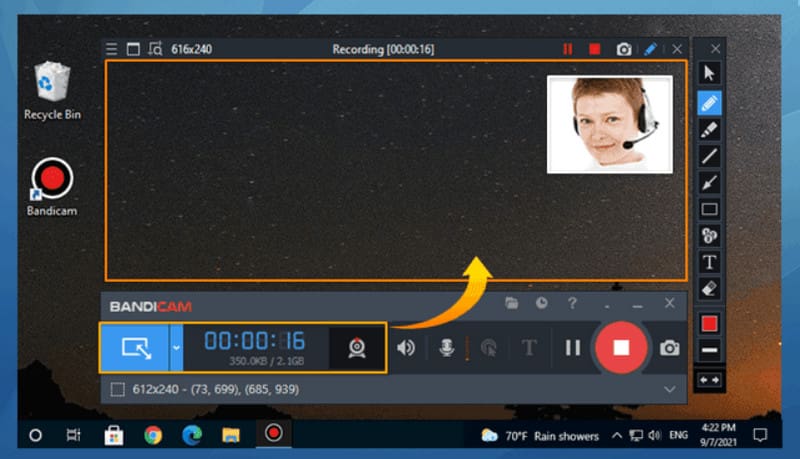800x459 pixels.
Task: Select the cursor arrow tool
Action: pos(709,73)
